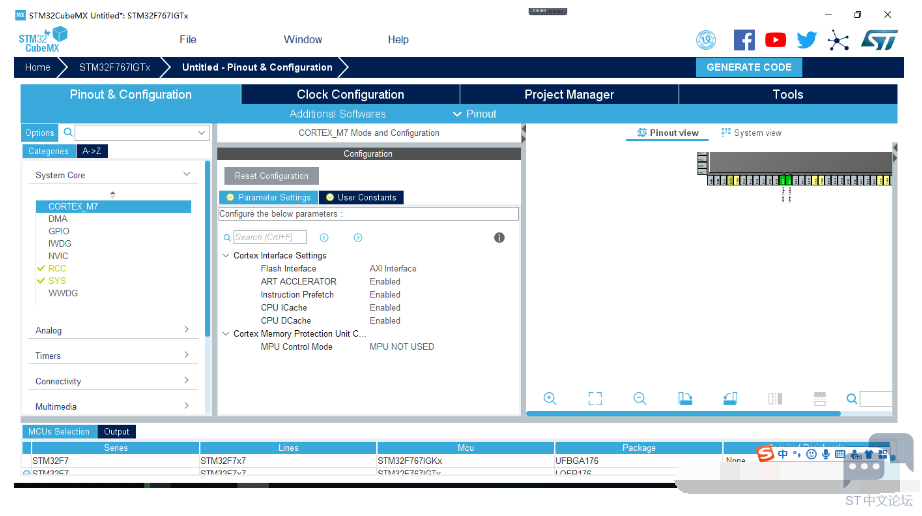The height and width of the screenshot is (516, 922).
Task: Collapse Cortex Memory Protection Unit group
Action: pos(226,333)
